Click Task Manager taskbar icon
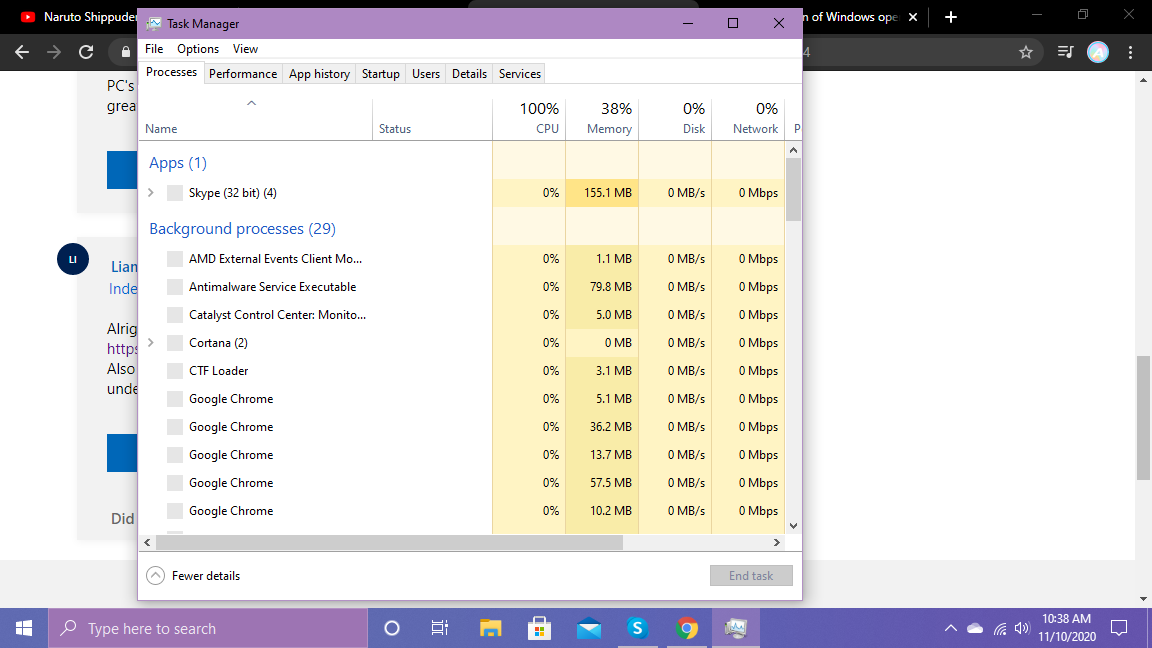Image resolution: width=1152 pixels, height=648 pixels. (735, 628)
